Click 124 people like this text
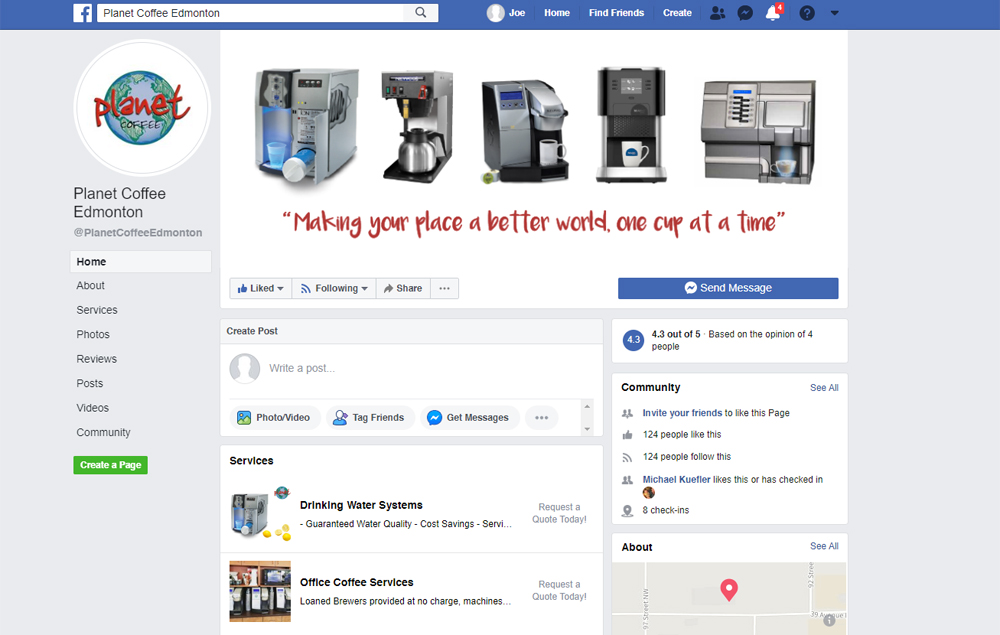The width and height of the screenshot is (1000, 635). click(x=682, y=435)
